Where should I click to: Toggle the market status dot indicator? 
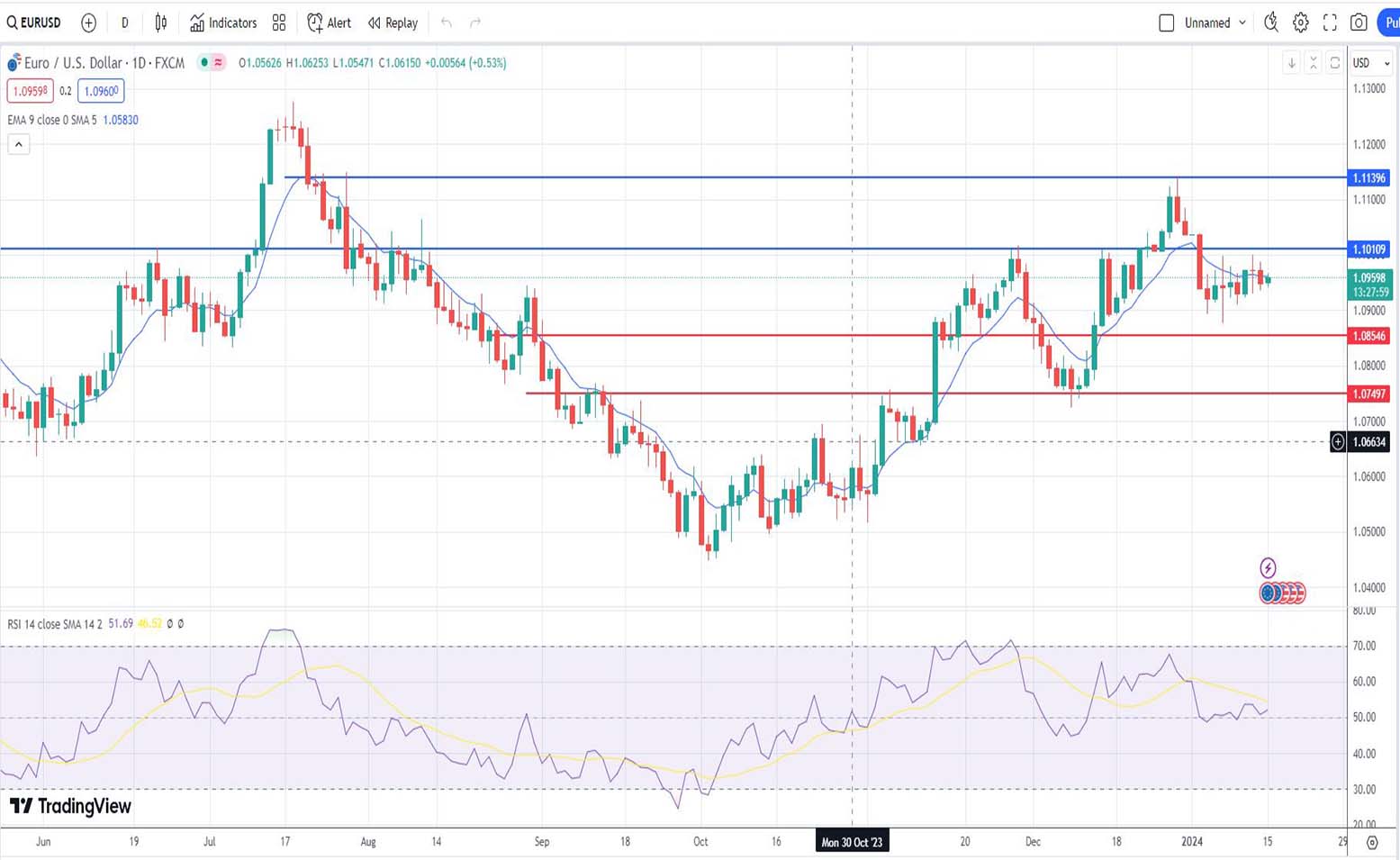[x=204, y=62]
